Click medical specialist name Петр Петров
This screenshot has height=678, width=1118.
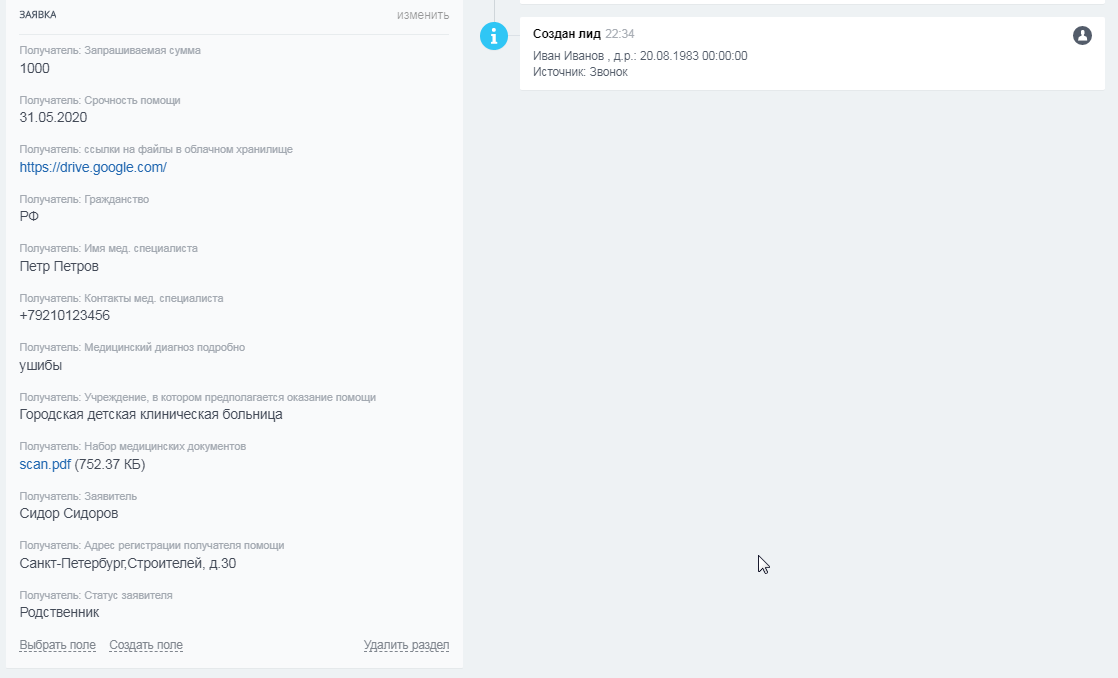[x=59, y=266]
